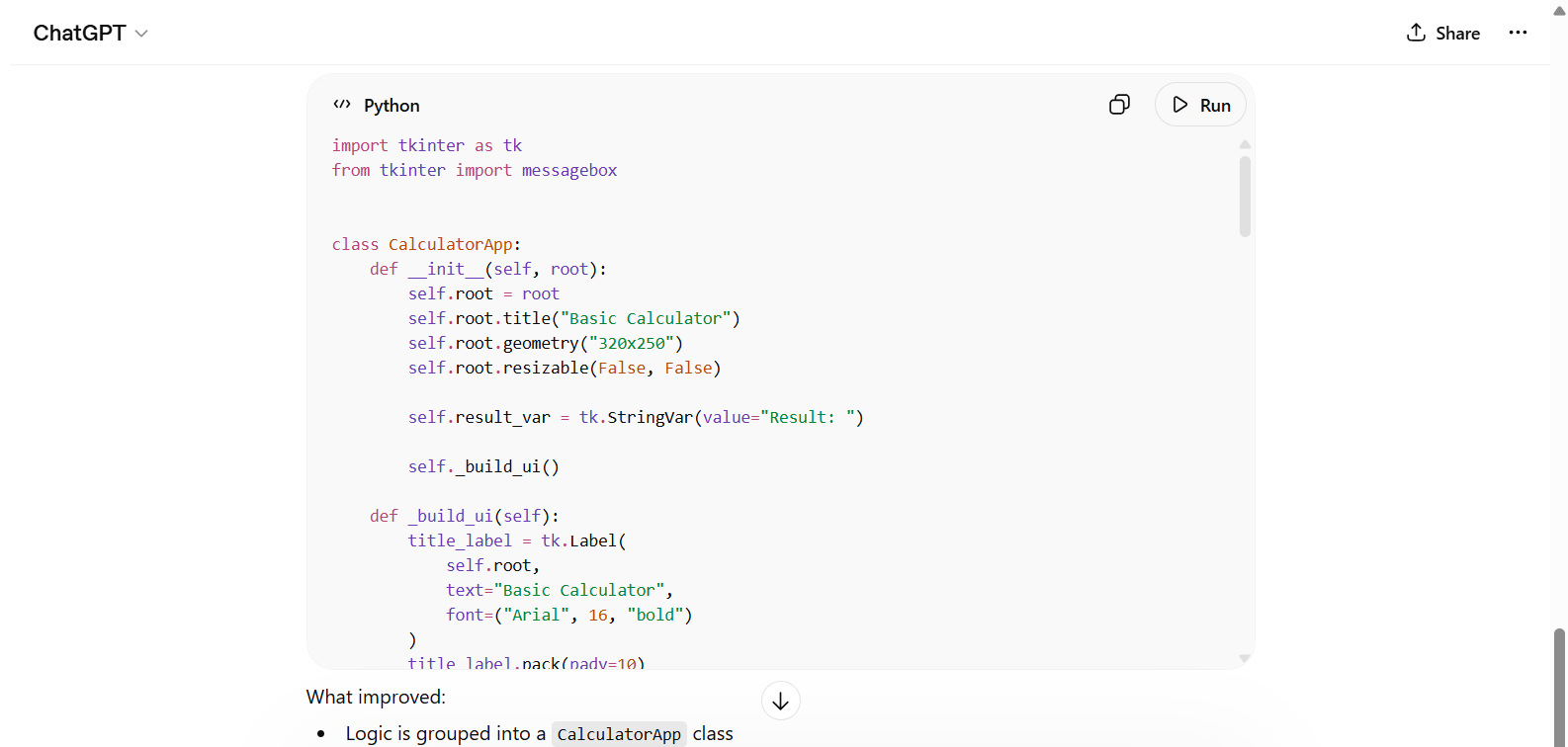Click the code block scrollbar up arrow
The width and height of the screenshot is (1568, 747).
(x=1245, y=145)
